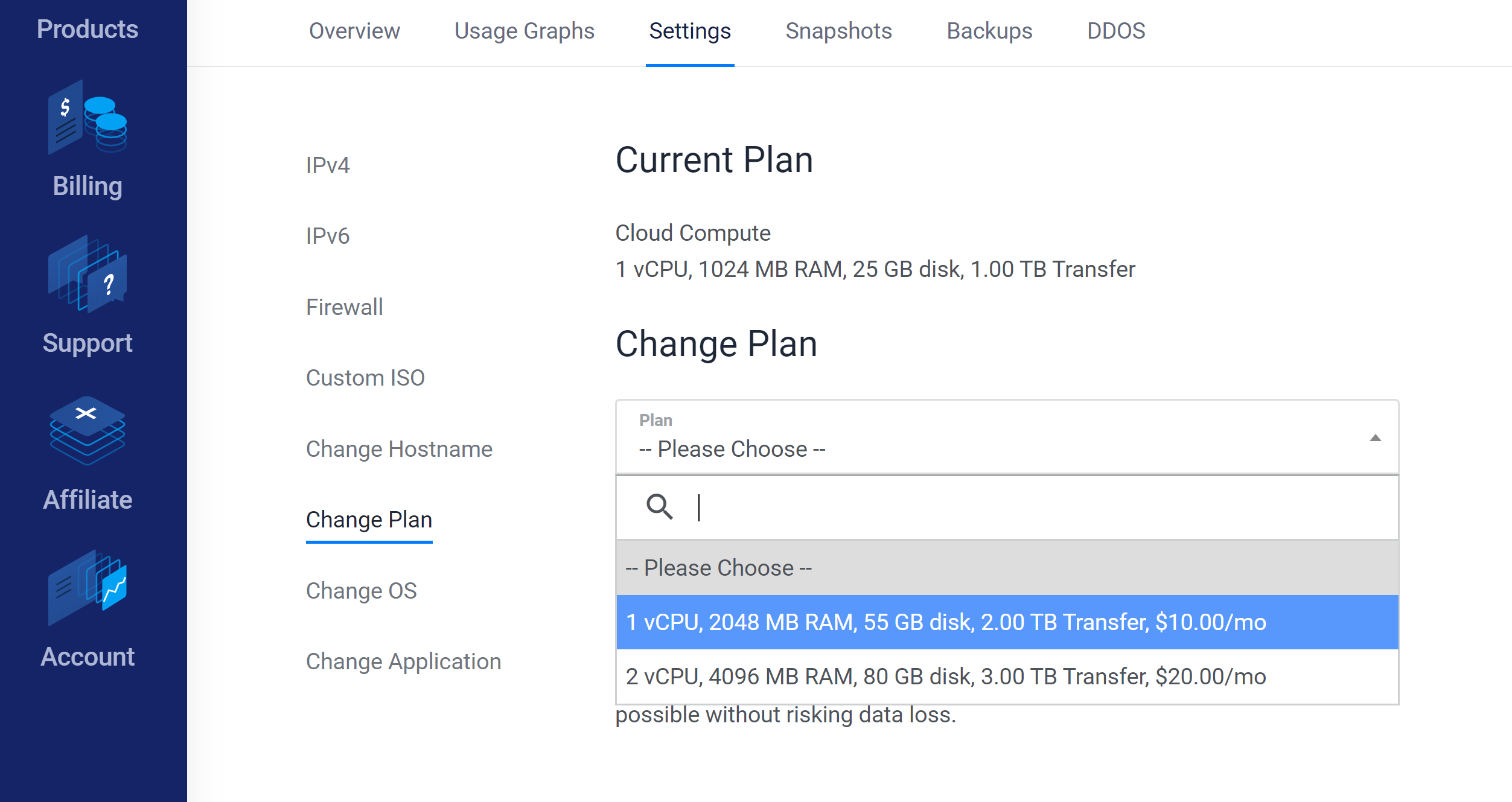Open the Firewall settings section
Screen dimensions: 1512x802
344,307
